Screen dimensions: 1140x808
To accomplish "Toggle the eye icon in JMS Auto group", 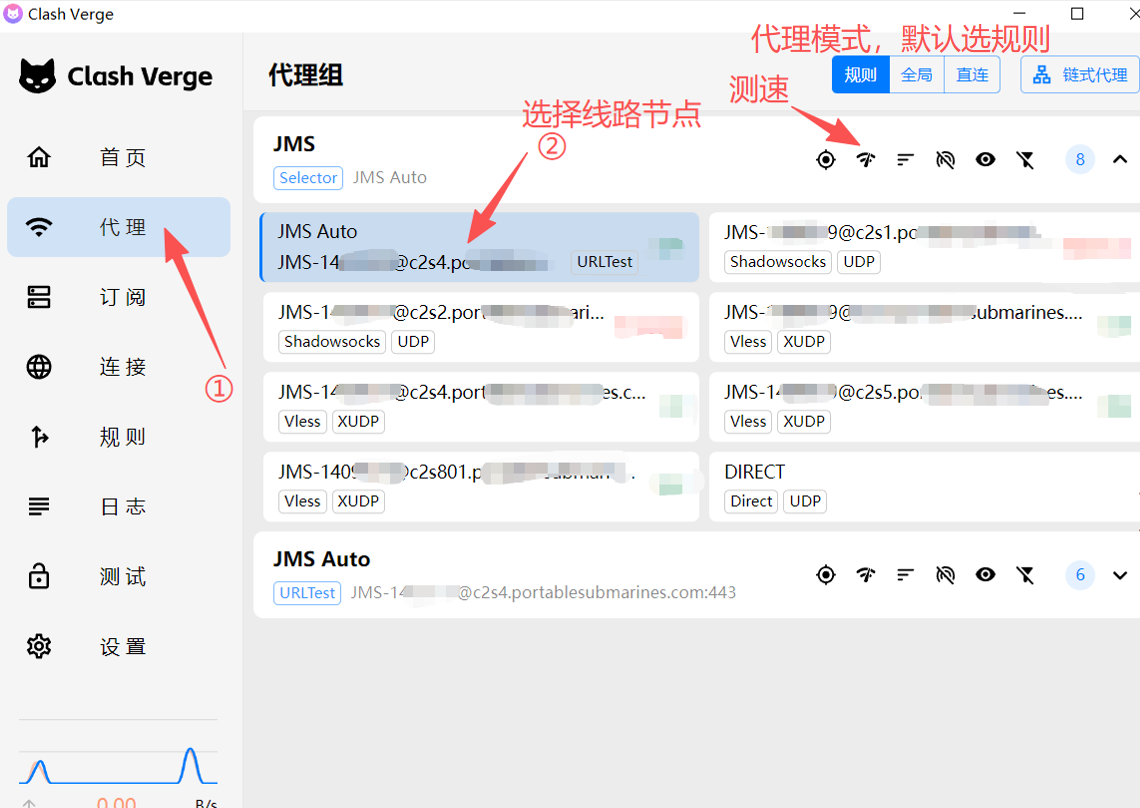I will point(985,575).
